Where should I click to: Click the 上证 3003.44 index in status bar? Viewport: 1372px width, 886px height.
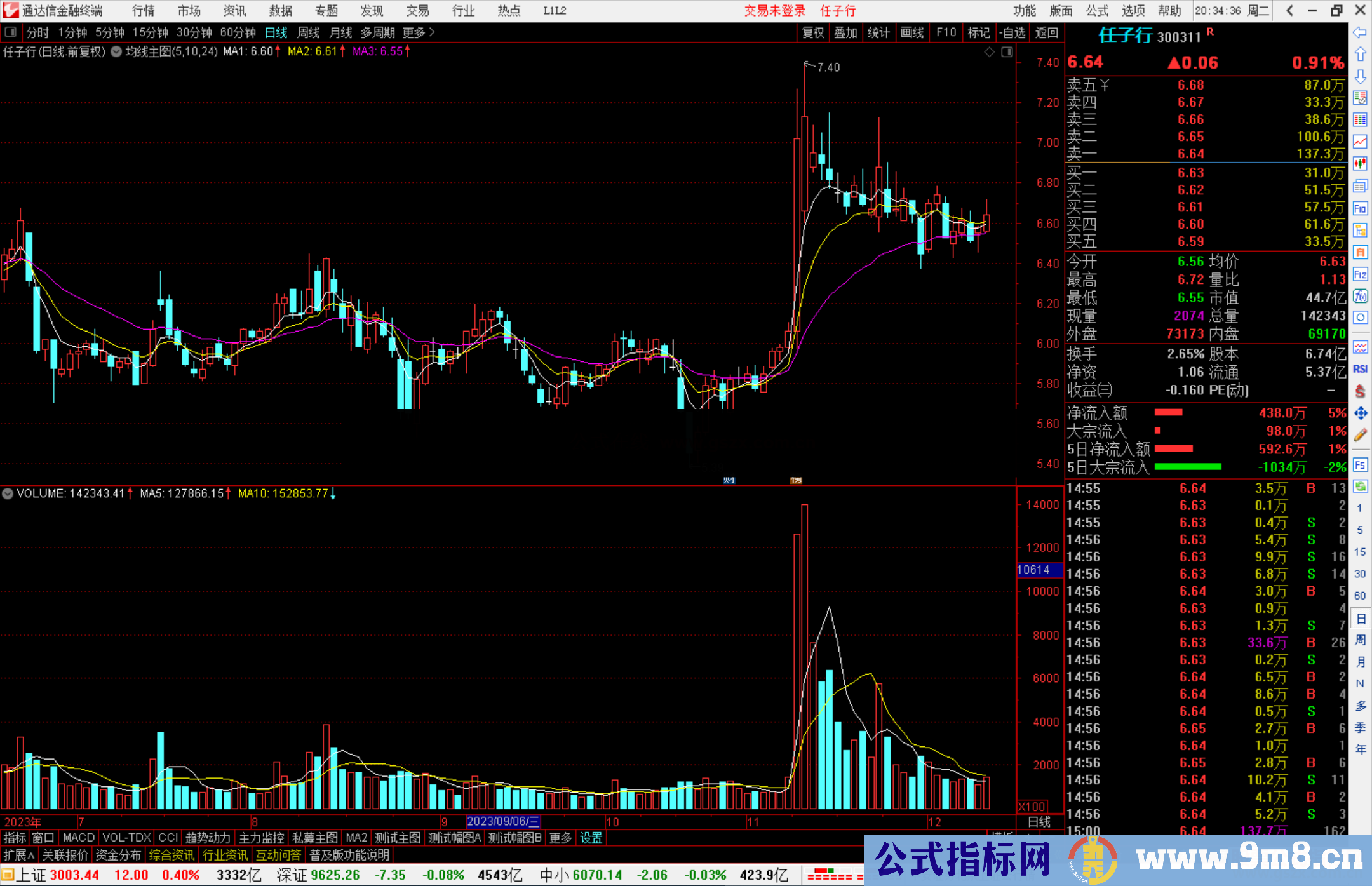click(x=58, y=875)
